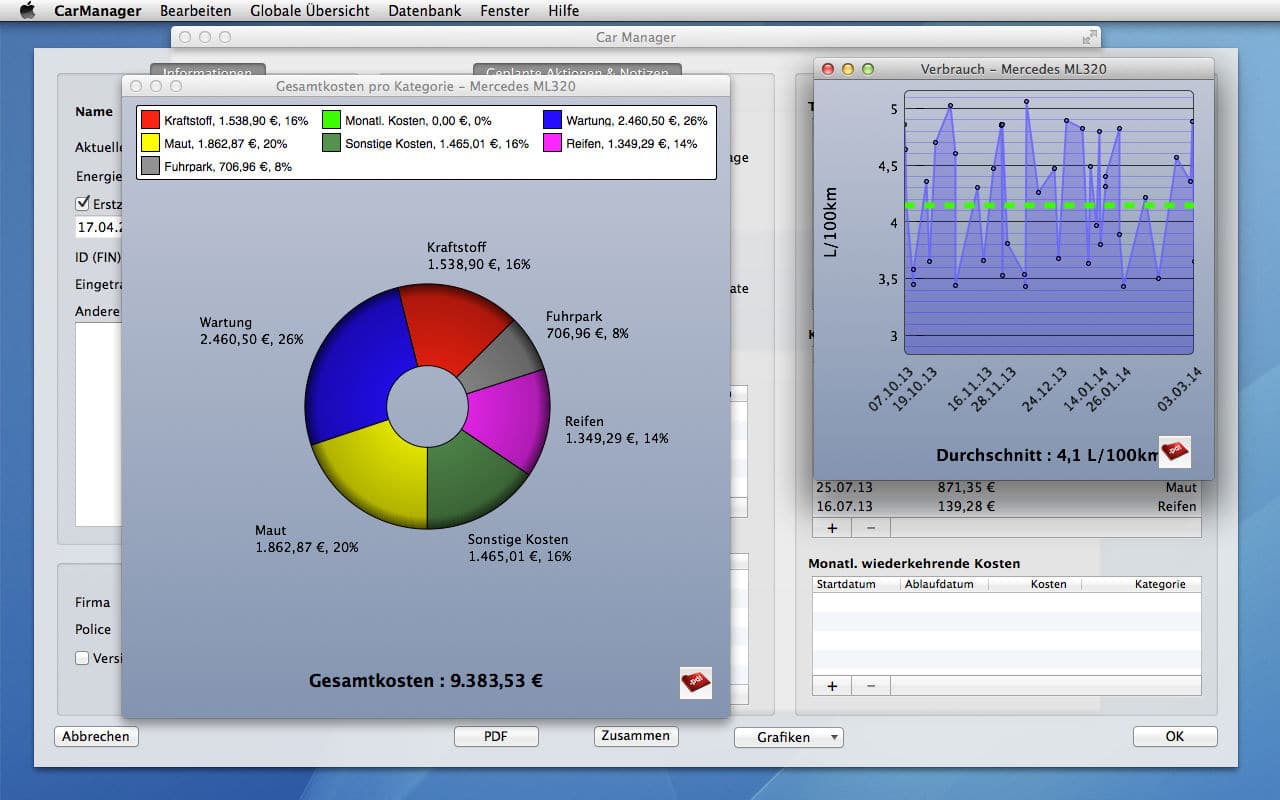The width and height of the screenshot is (1280, 800).
Task: Export the pie chart via the PDF icon
Action: tap(696, 682)
